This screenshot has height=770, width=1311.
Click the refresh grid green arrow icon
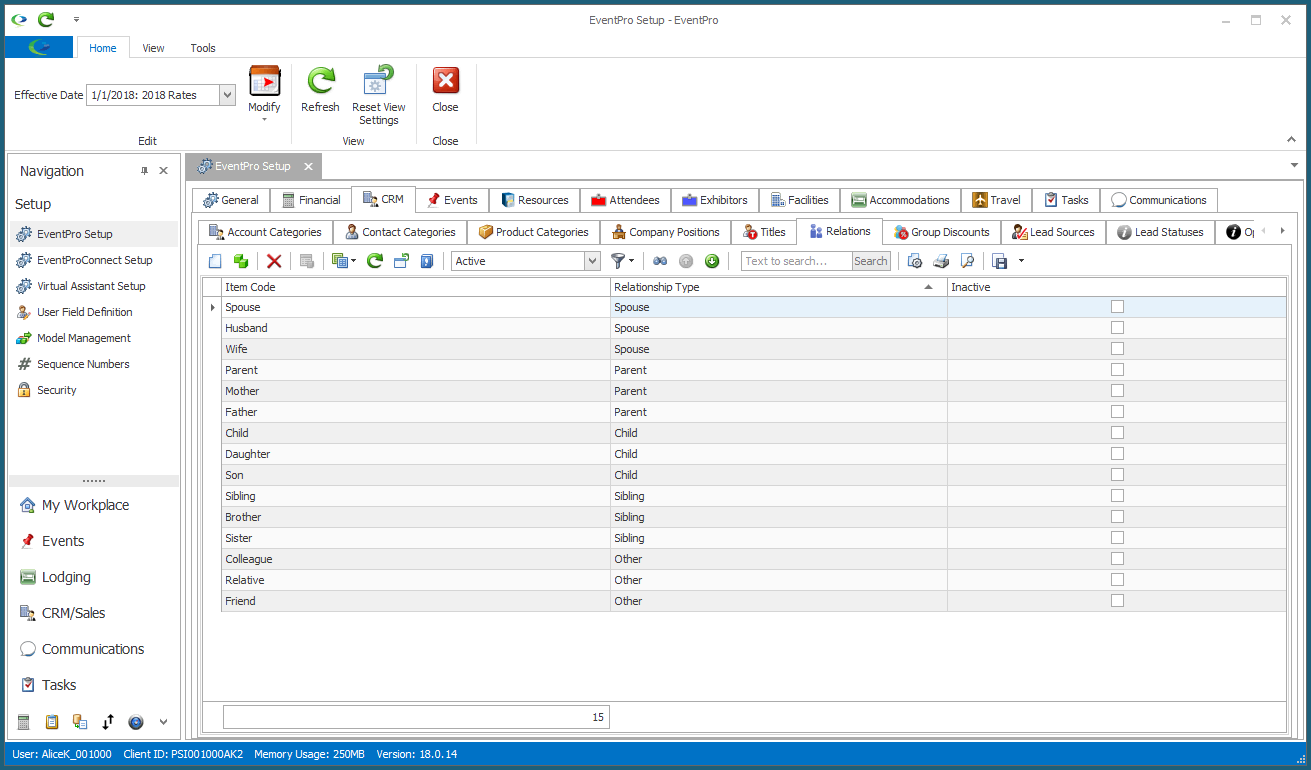click(375, 261)
